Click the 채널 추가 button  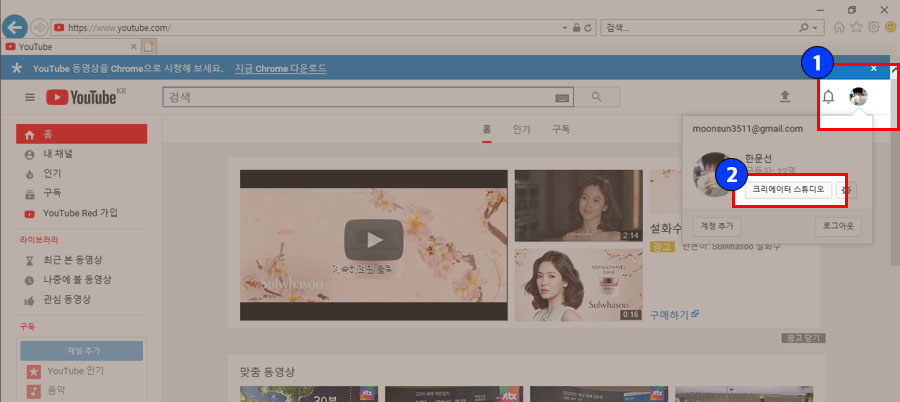pyautogui.click(x=82, y=351)
